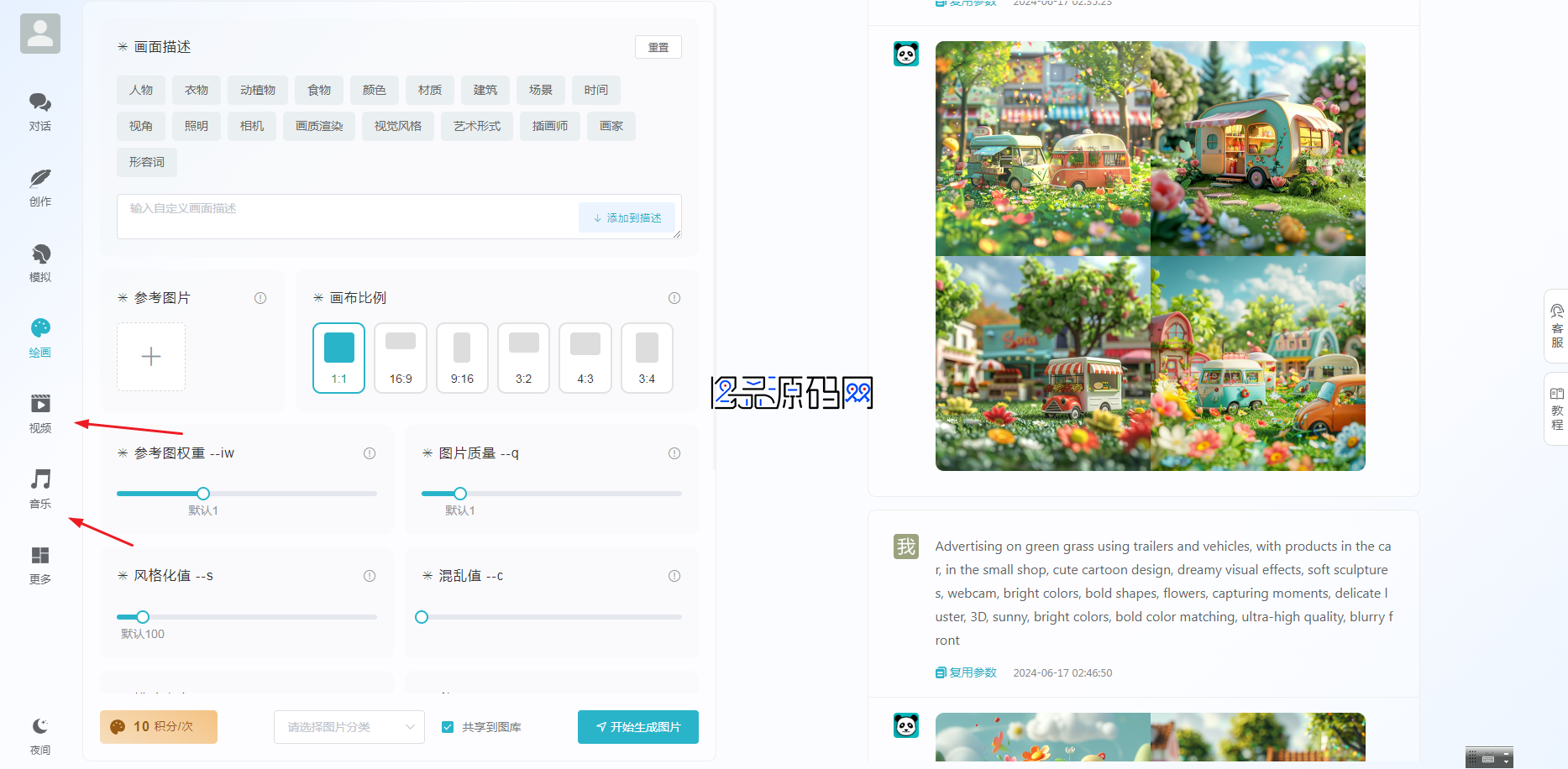
Task: Open the bottom-right generated van image
Action: click(x=1258, y=364)
